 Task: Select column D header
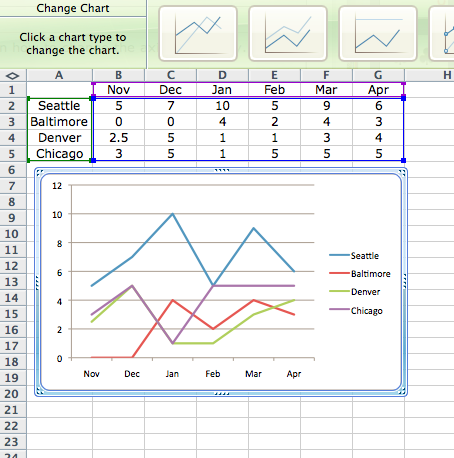[x=222, y=75]
